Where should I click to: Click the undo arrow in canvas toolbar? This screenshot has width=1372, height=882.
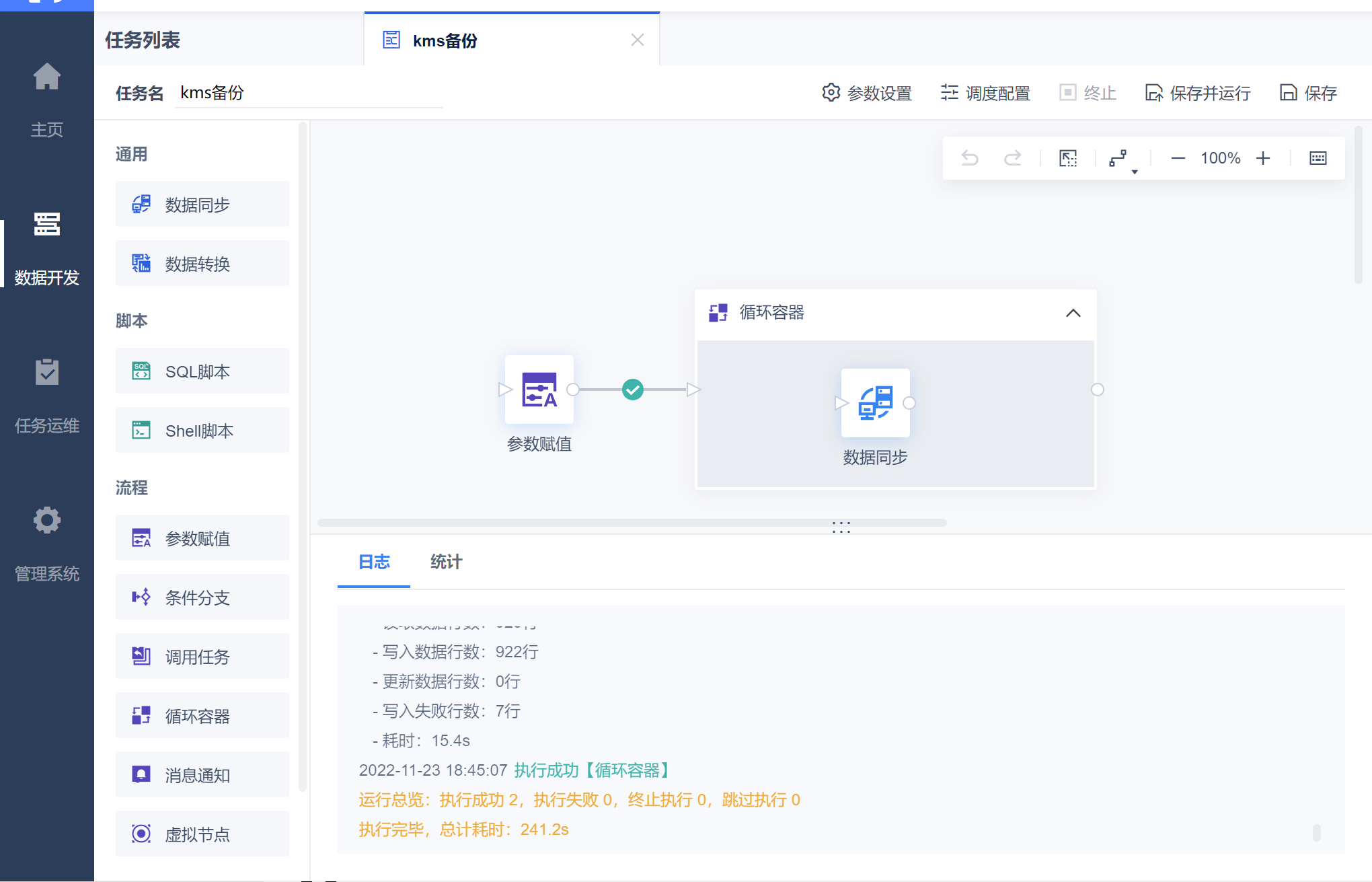click(970, 158)
